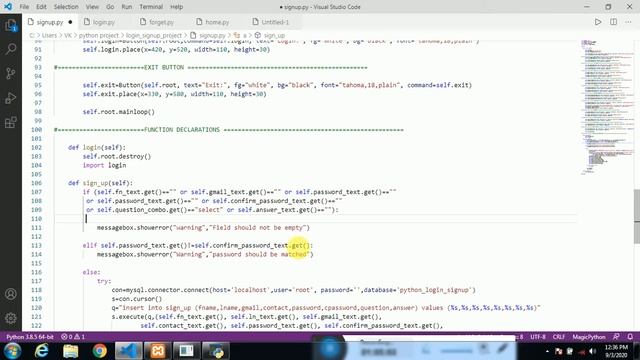Click line number 100 in gutter
This screenshot has width=640, height=360.
pyautogui.click(x=36, y=130)
